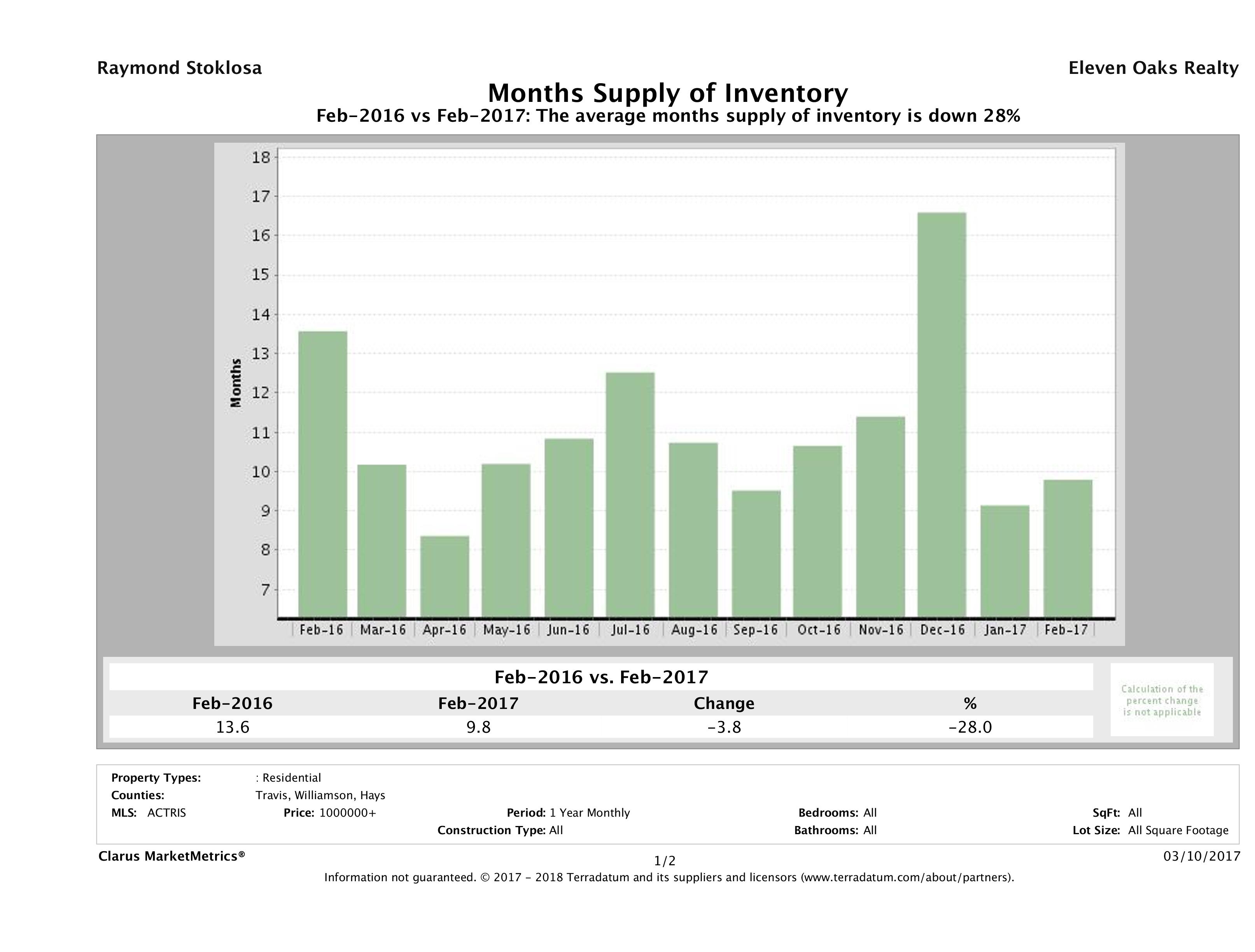The width and height of the screenshot is (1255, 952).
Task: Click the Feb-16 bar in chart
Action: pos(323,474)
